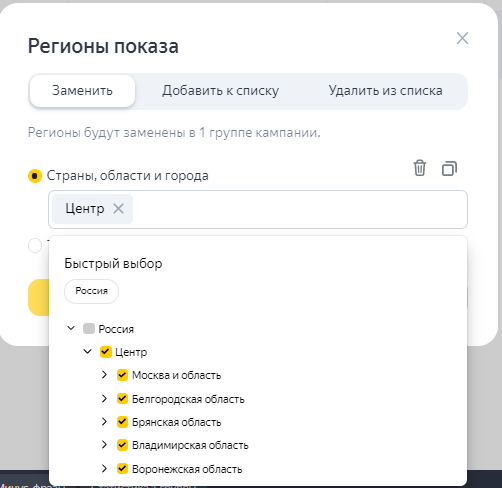Click the Россия quick select button

(x=91, y=291)
